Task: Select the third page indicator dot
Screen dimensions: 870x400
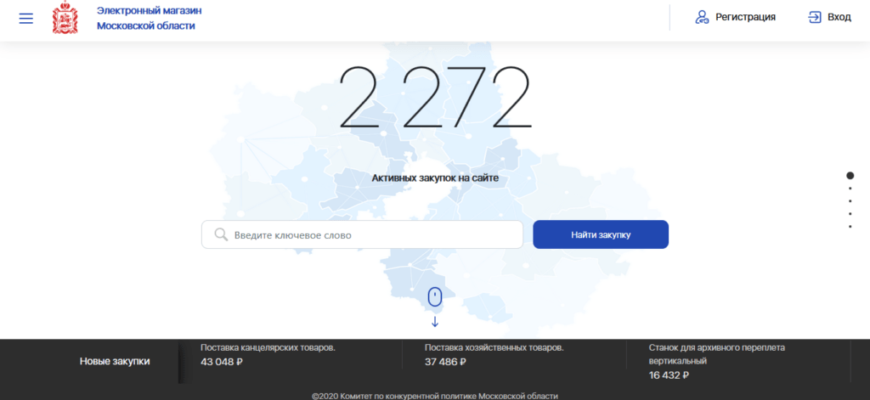Action: 850,201
